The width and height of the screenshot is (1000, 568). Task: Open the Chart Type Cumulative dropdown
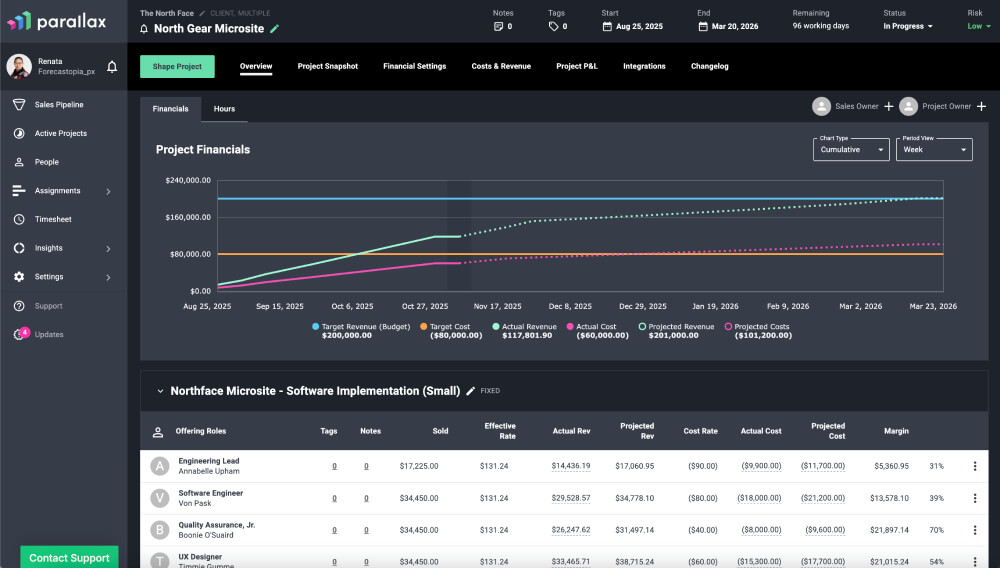(x=851, y=149)
